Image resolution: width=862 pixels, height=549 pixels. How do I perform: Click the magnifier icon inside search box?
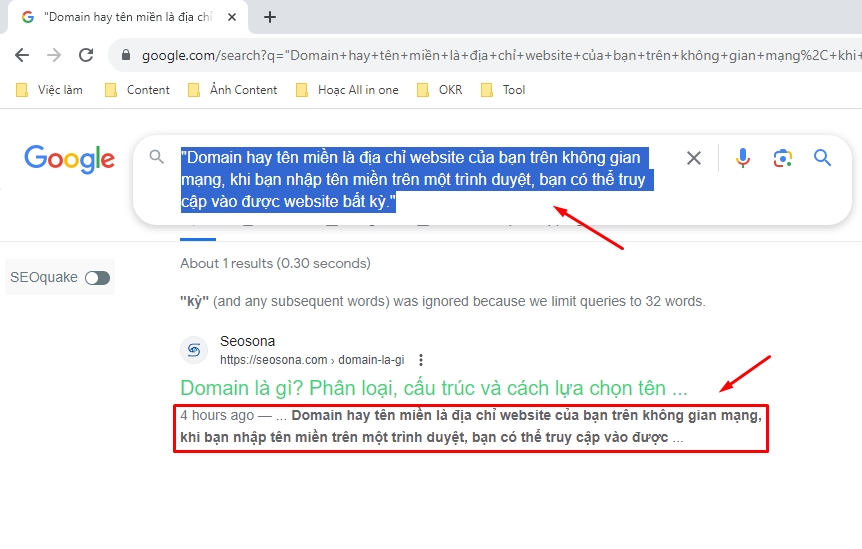(x=157, y=157)
